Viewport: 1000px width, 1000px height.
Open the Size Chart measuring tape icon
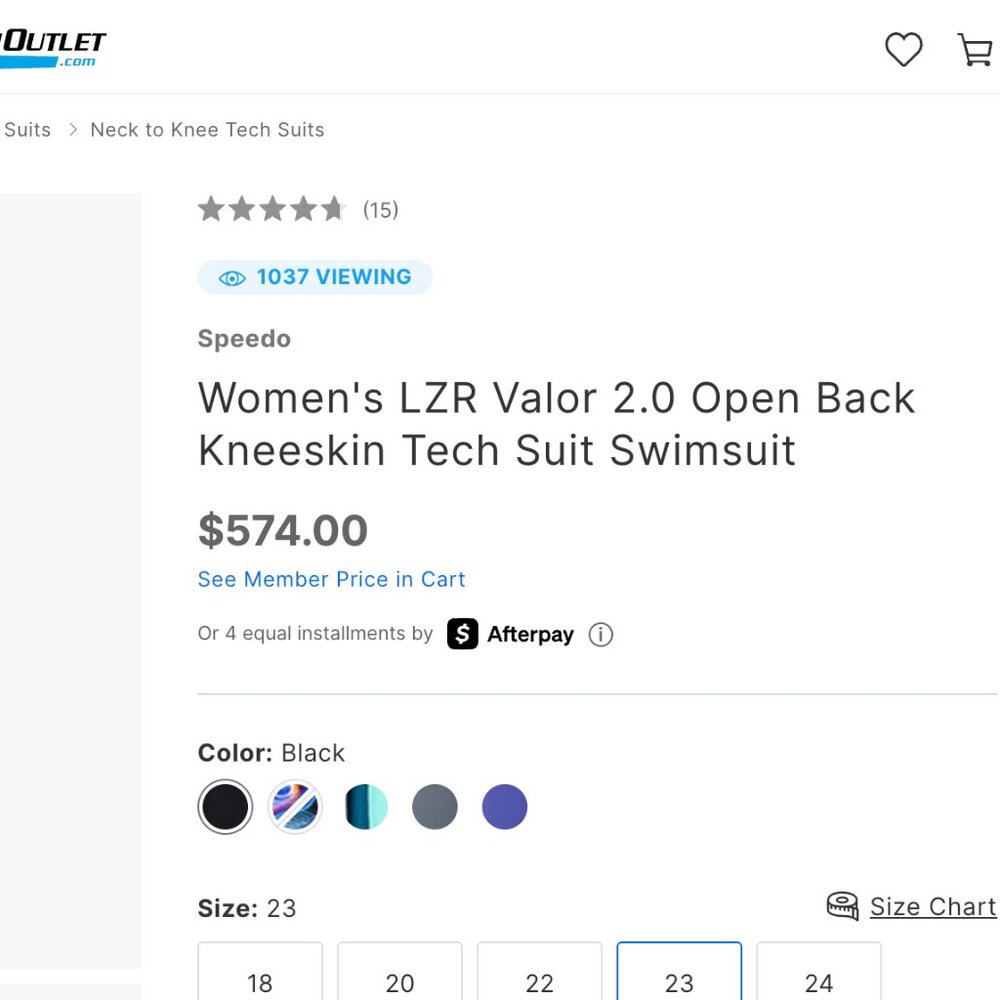tap(842, 906)
